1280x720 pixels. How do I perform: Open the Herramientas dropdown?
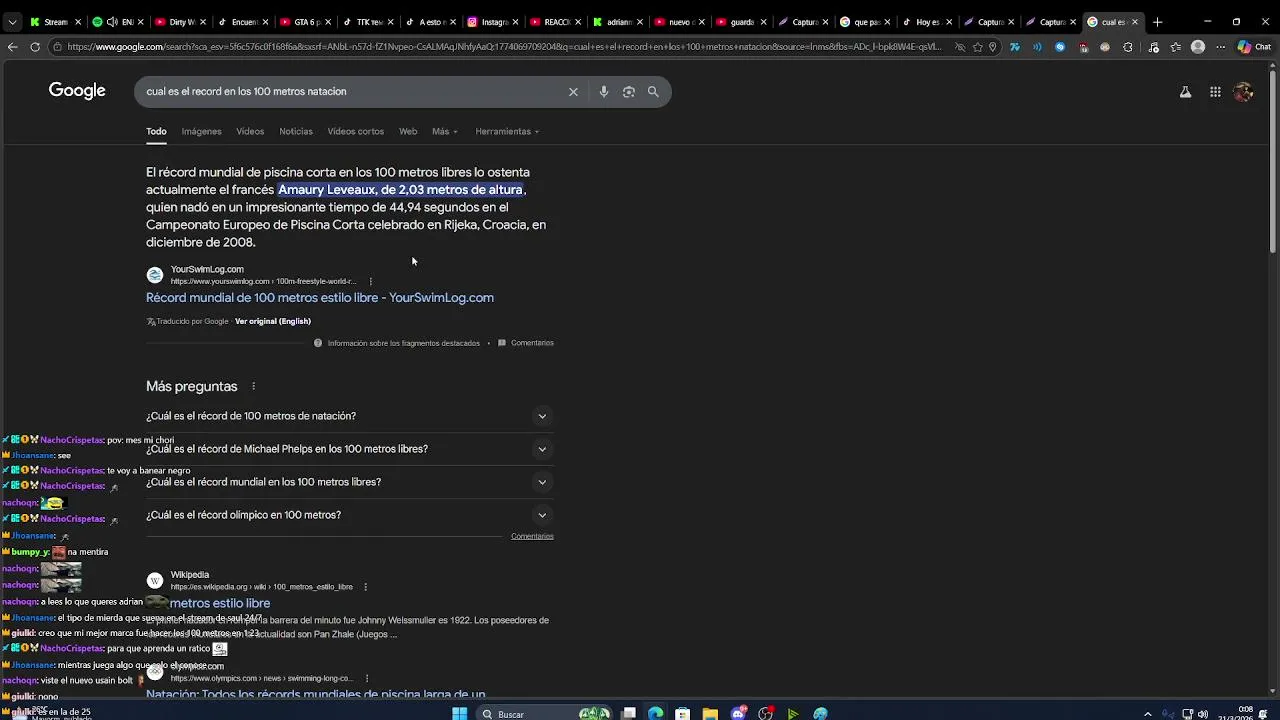pyautogui.click(x=507, y=132)
